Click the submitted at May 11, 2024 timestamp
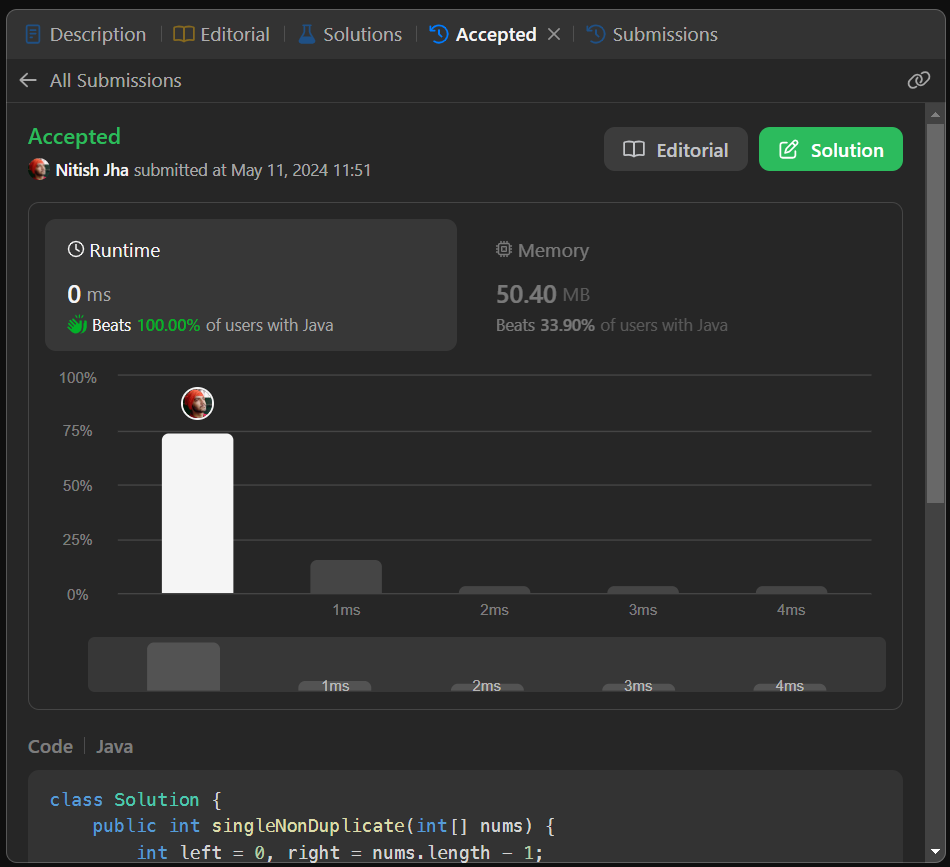Screen dimensions: 950x867 tap(253, 170)
